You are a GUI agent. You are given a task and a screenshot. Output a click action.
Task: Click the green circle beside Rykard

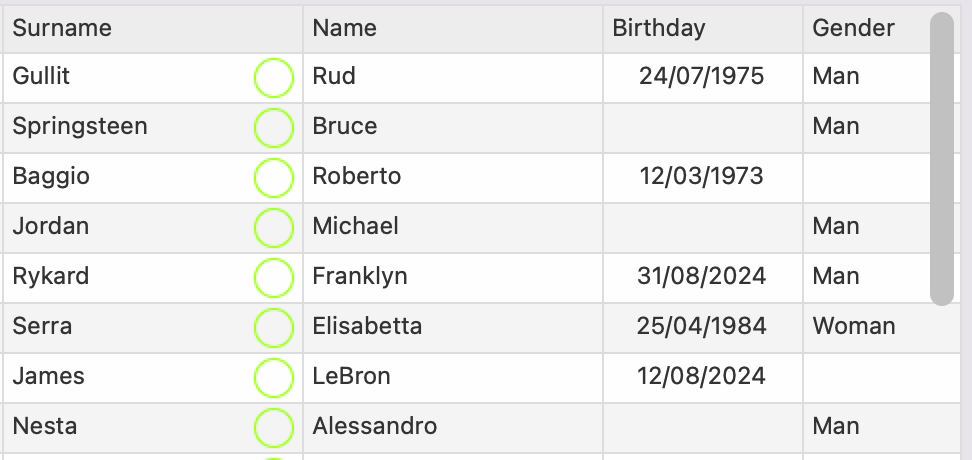(x=274, y=278)
